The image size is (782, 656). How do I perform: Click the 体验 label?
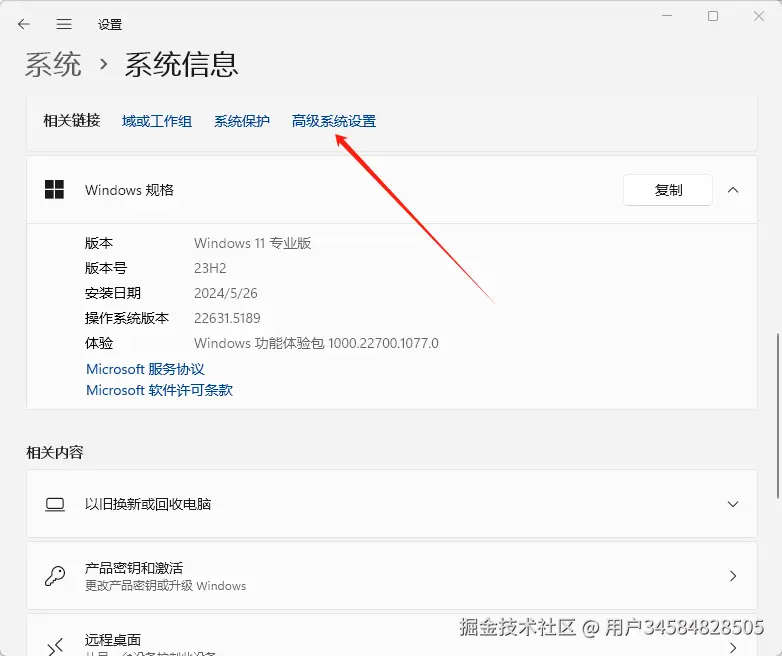pos(99,343)
